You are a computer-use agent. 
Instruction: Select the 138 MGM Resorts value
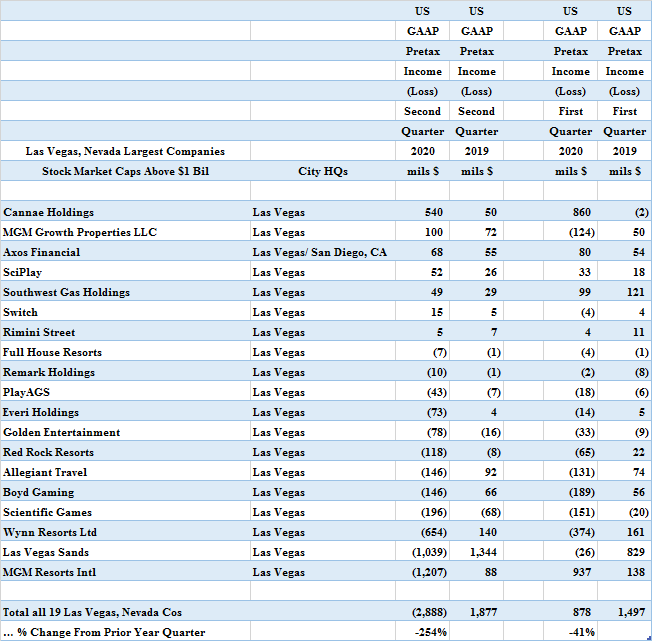click(x=636, y=572)
